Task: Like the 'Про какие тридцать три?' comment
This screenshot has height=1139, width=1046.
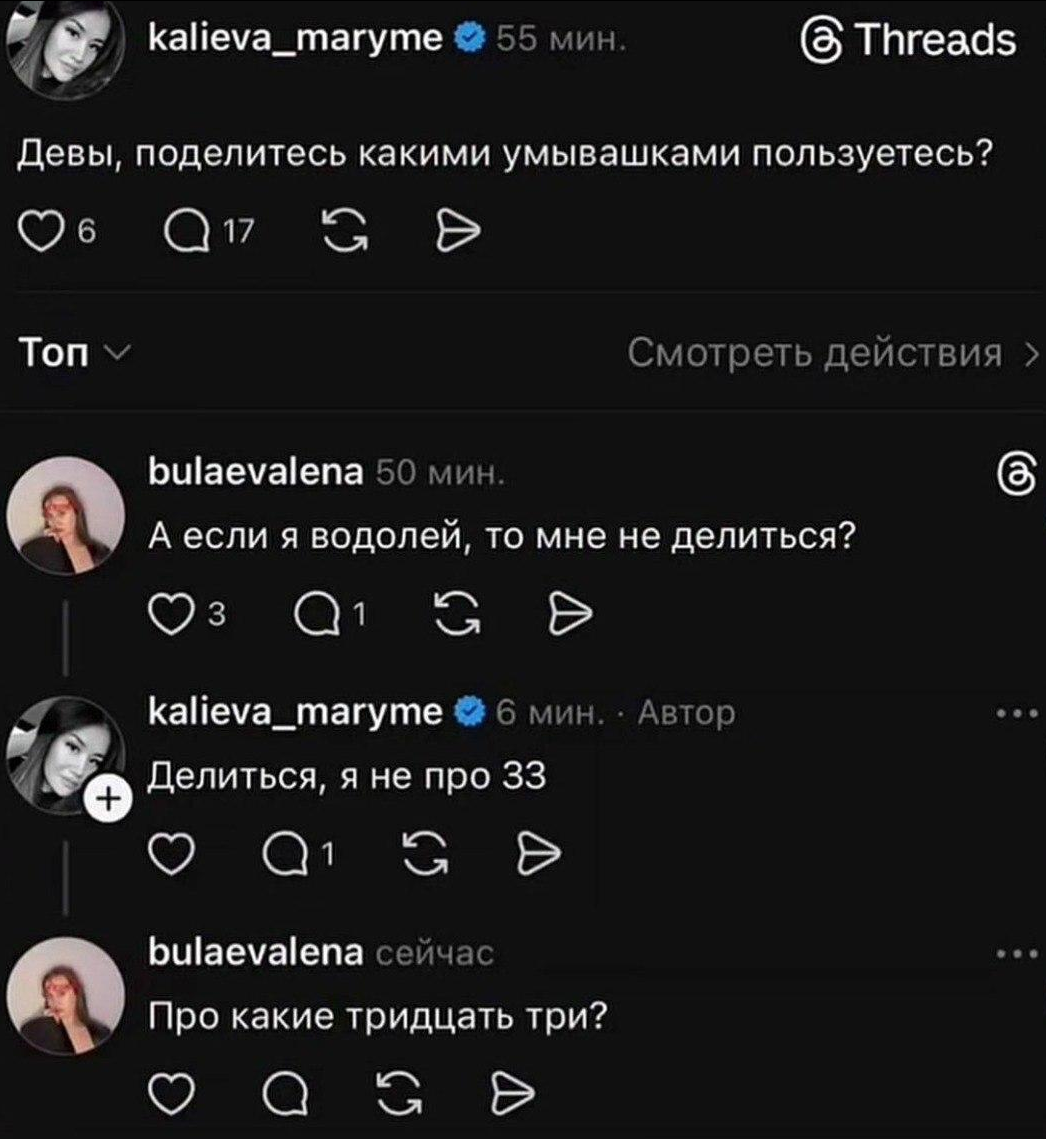Action: tap(171, 1094)
